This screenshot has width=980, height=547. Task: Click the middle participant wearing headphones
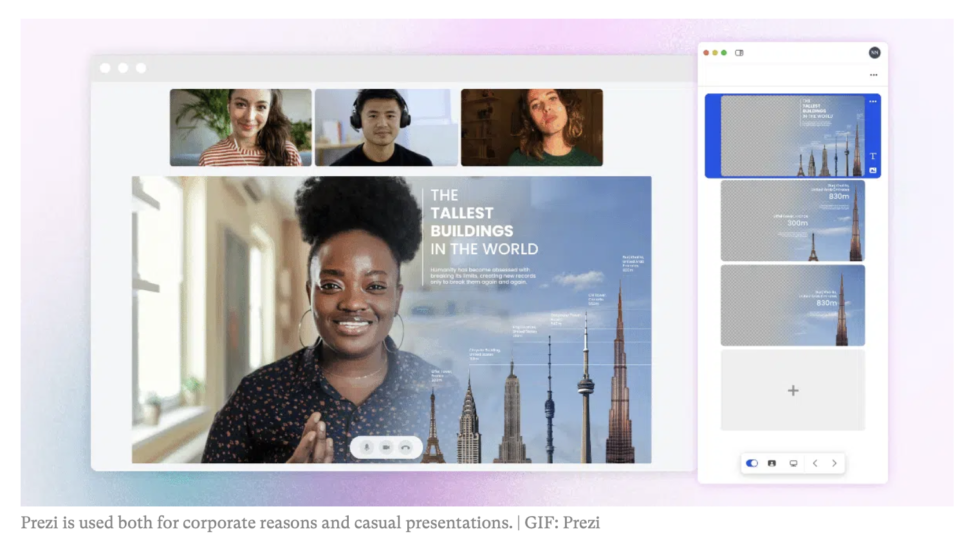click(x=386, y=127)
